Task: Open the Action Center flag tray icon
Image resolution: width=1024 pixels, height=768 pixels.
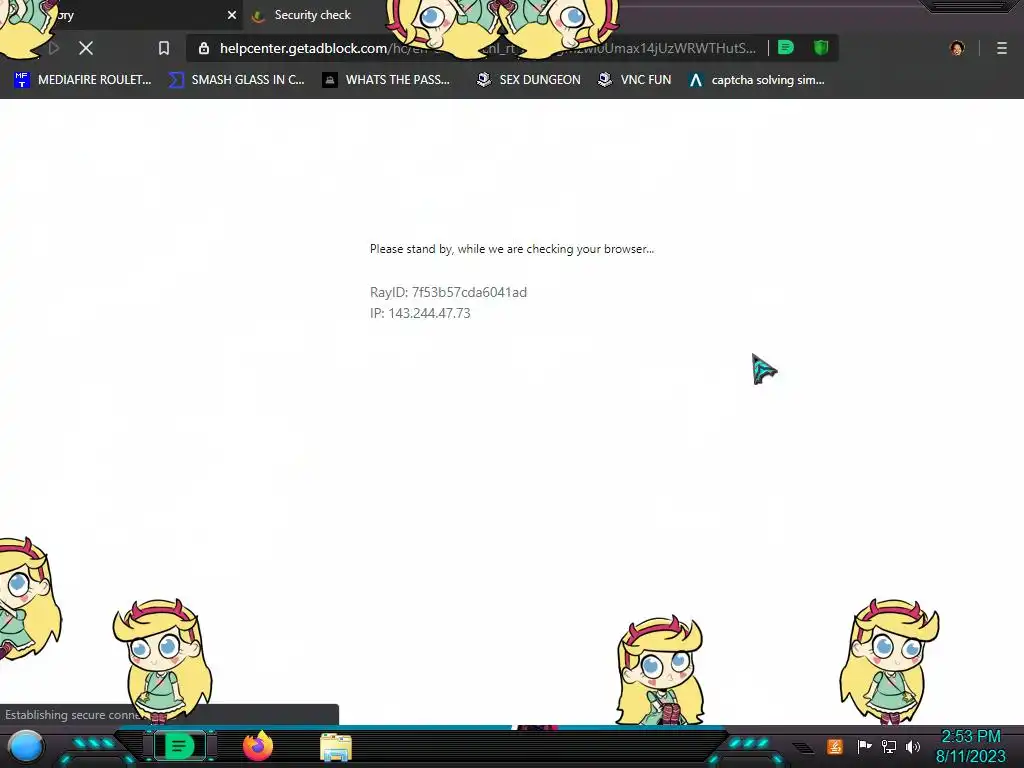Action: (864, 746)
